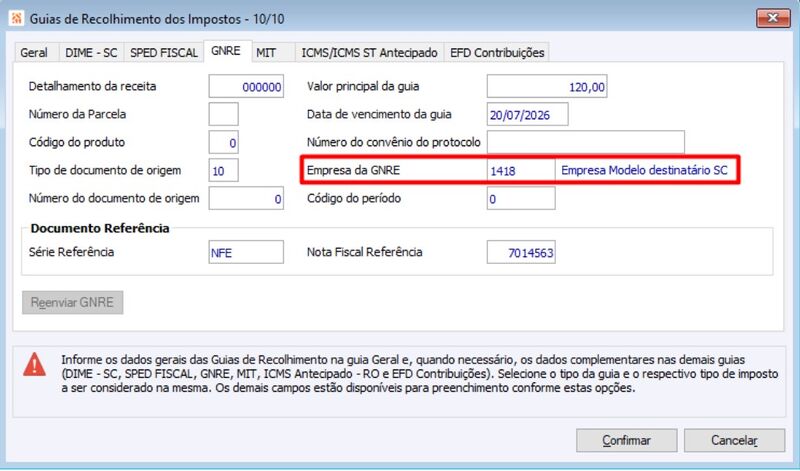Open the MIT tab
This screenshot has width=800, height=471.
point(266,53)
